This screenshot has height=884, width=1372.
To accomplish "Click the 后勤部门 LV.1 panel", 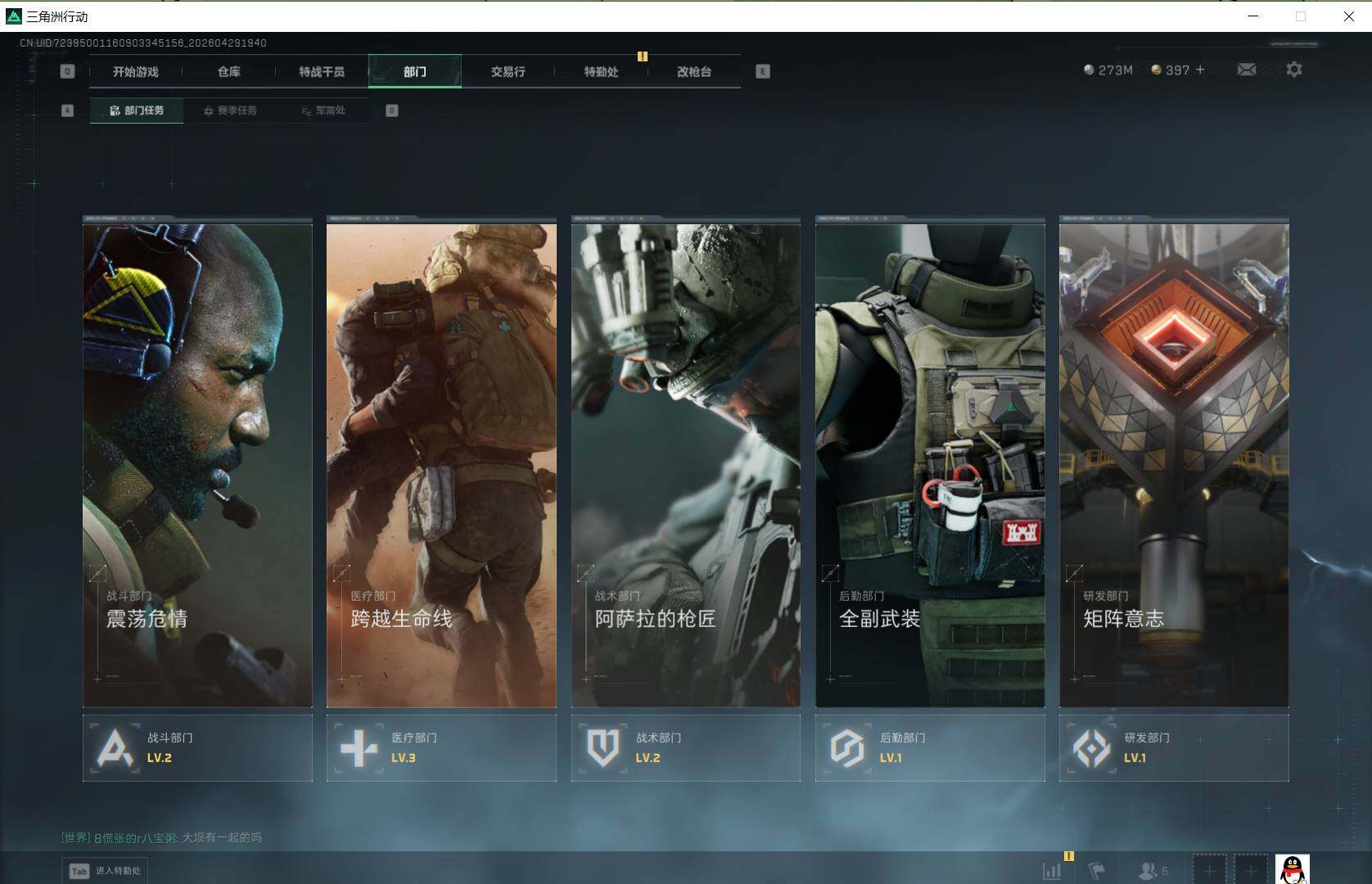I will 930,748.
